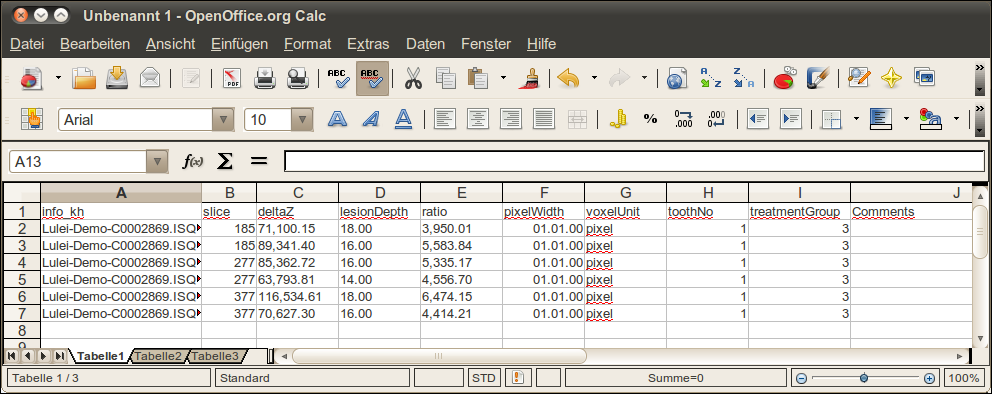Delete a decimal place
This screenshot has height=394, width=992.
716,119
